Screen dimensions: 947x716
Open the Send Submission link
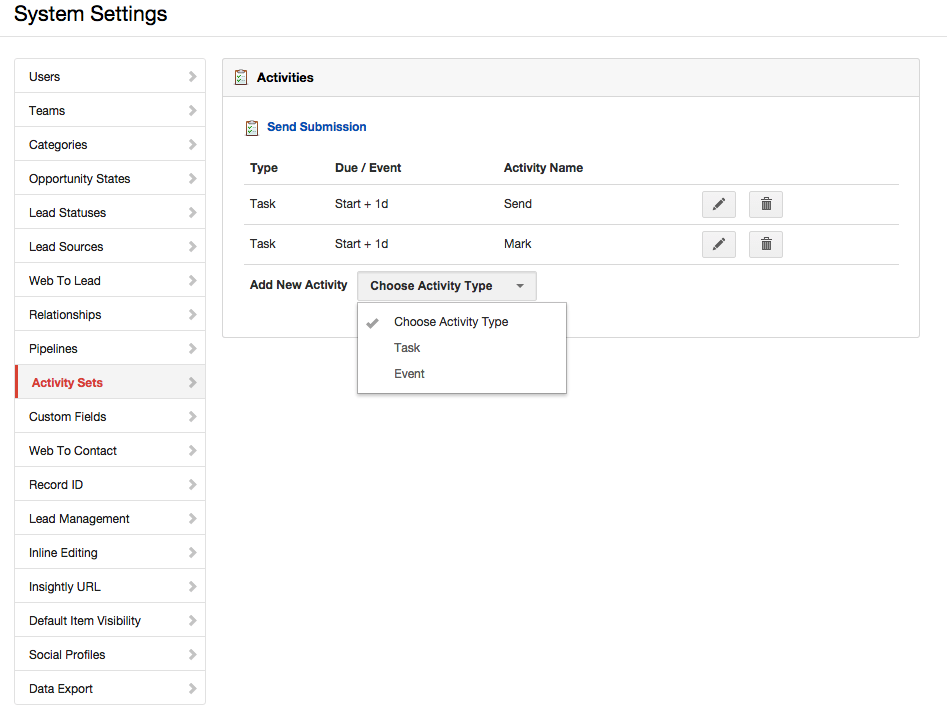click(x=316, y=127)
